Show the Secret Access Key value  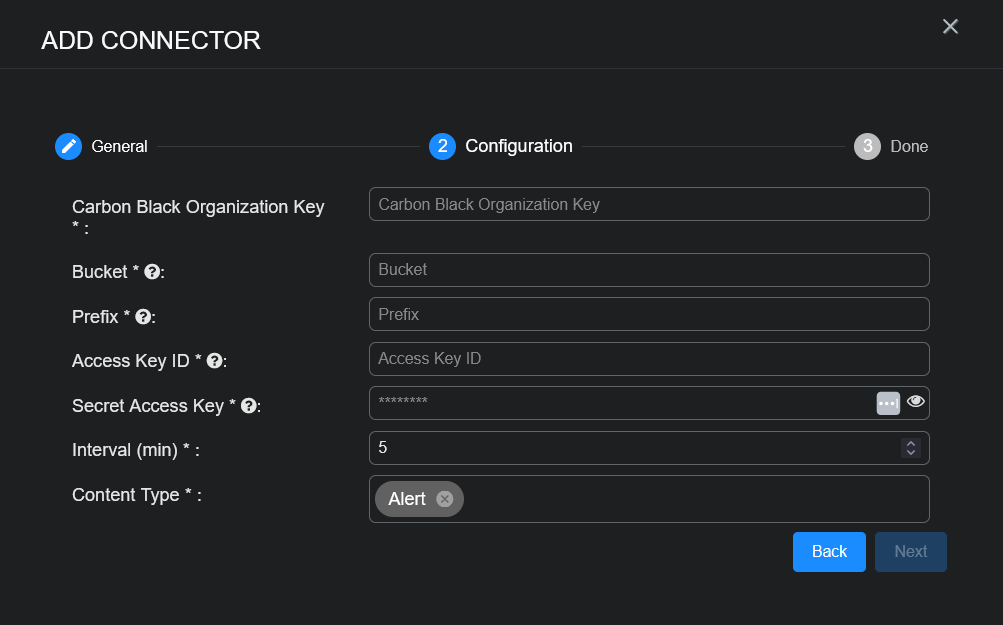click(x=916, y=402)
